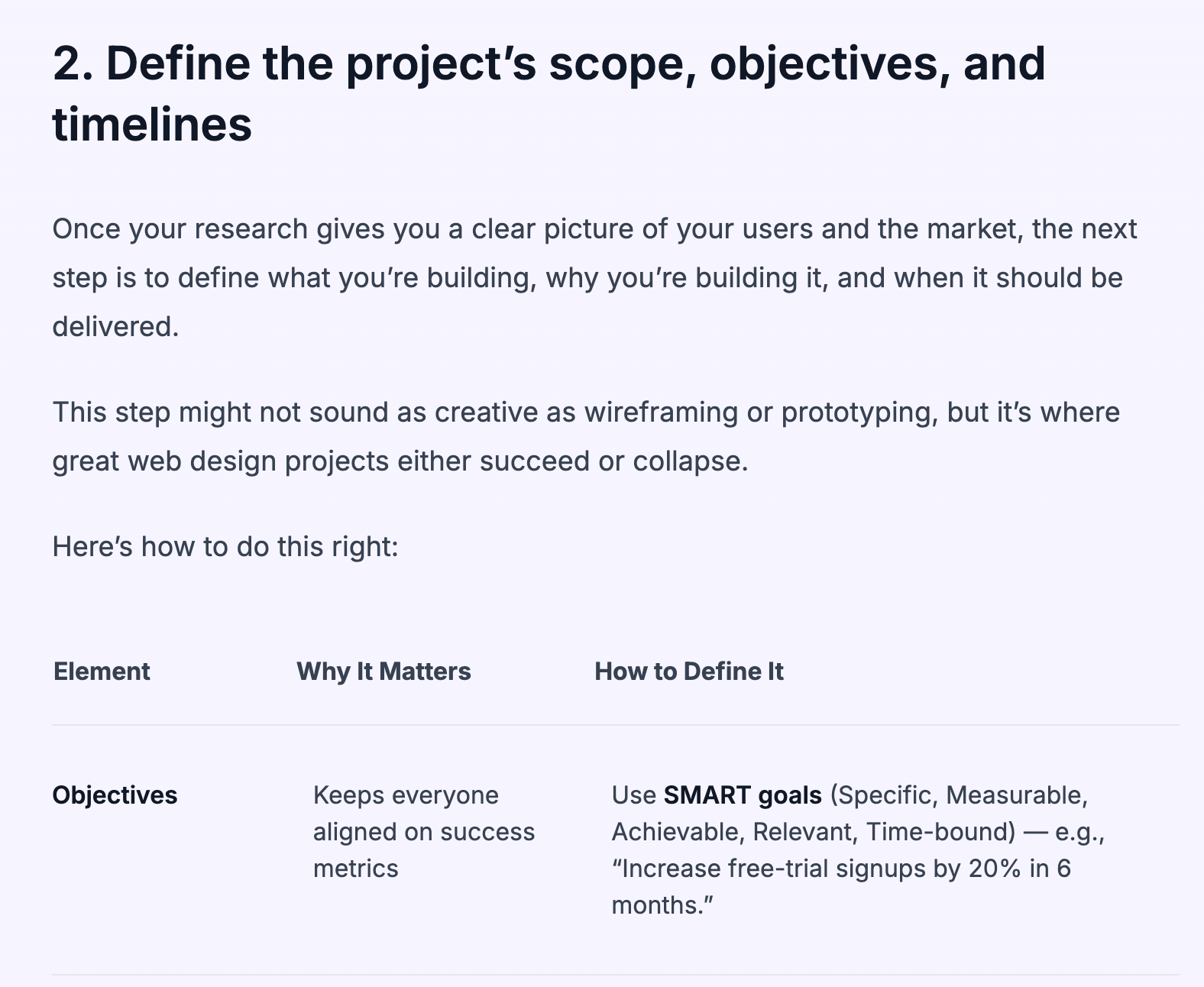
Task: Click the "How to Define It" column header
Action: click(688, 671)
